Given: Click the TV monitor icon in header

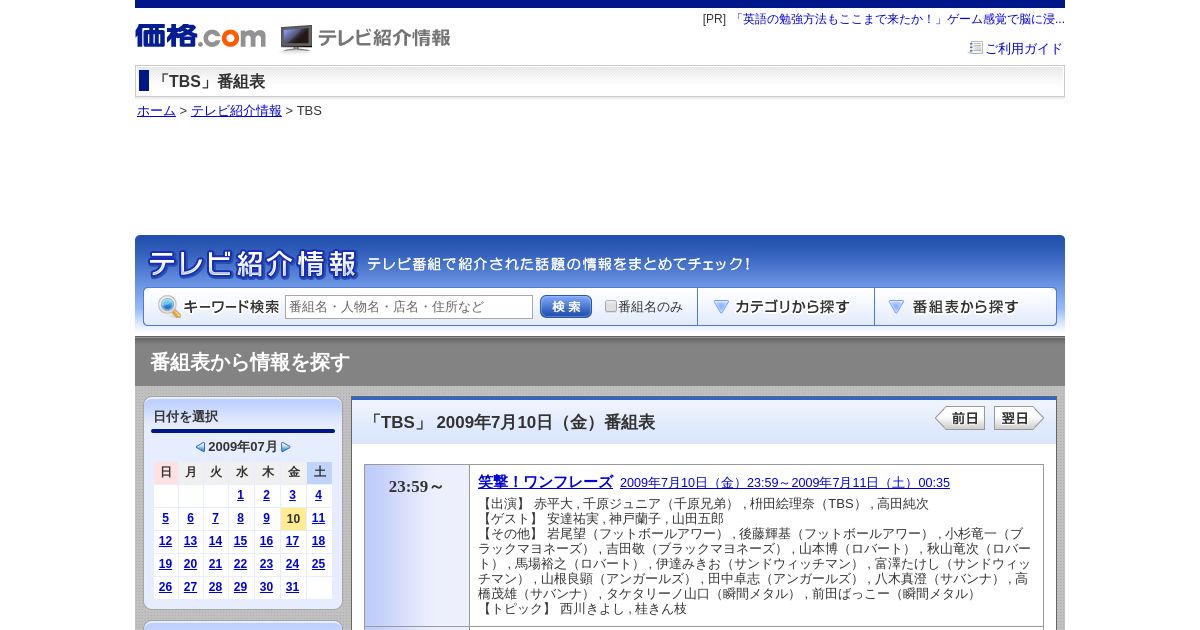Looking at the screenshot, I should pyautogui.click(x=296, y=38).
